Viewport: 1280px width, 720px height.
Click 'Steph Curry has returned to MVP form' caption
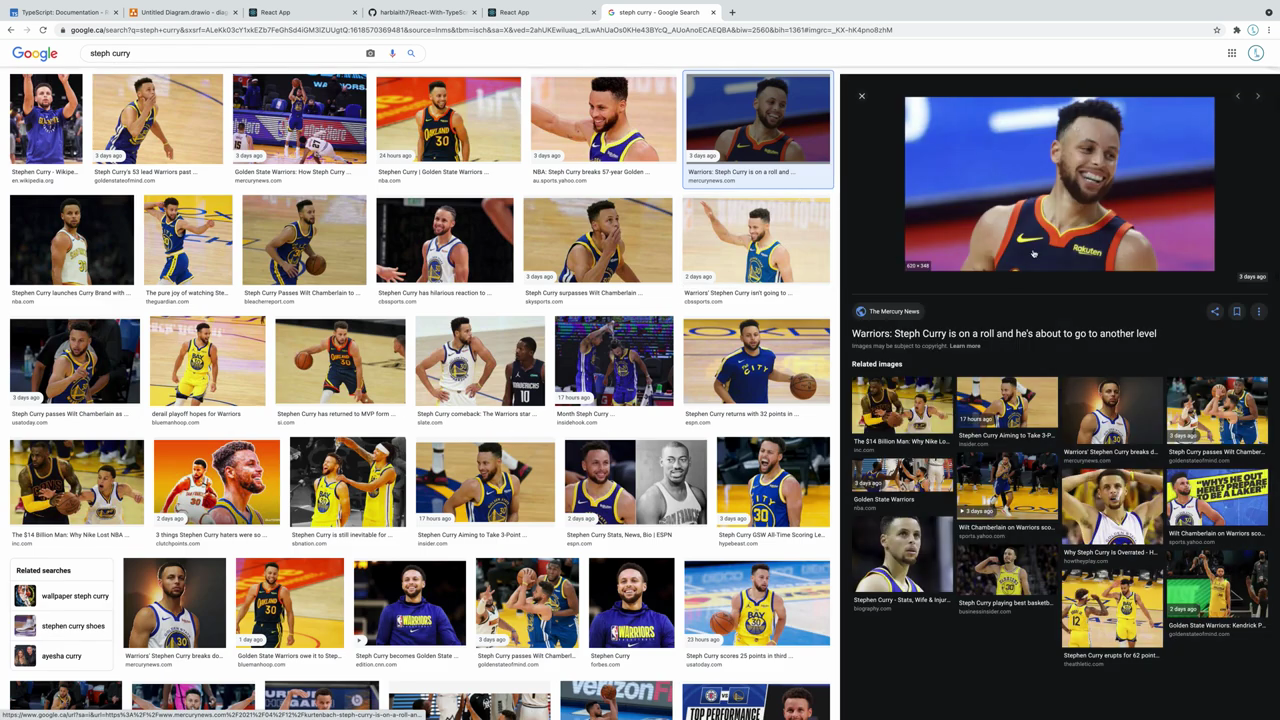(336, 413)
